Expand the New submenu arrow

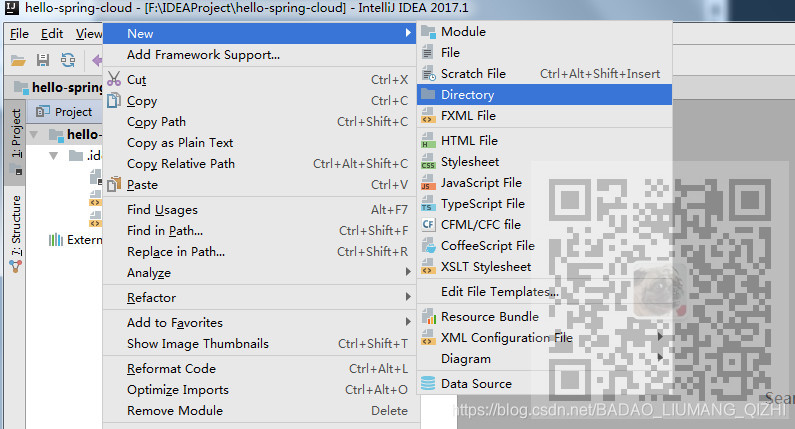point(408,32)
